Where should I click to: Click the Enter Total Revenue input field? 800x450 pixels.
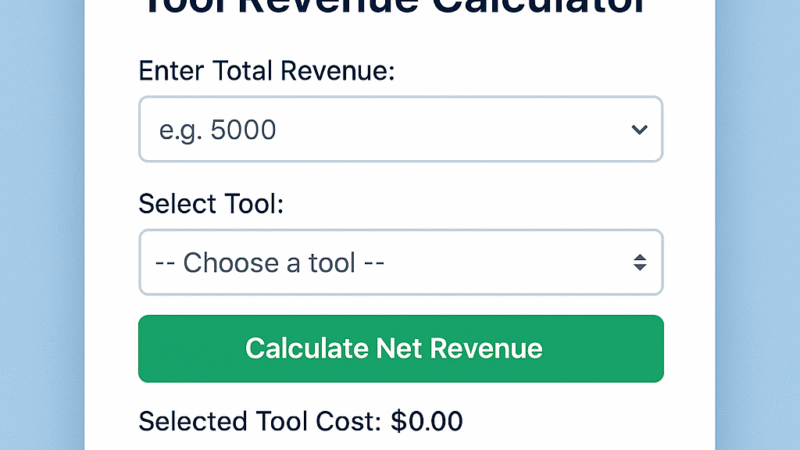tap(400, 129)
